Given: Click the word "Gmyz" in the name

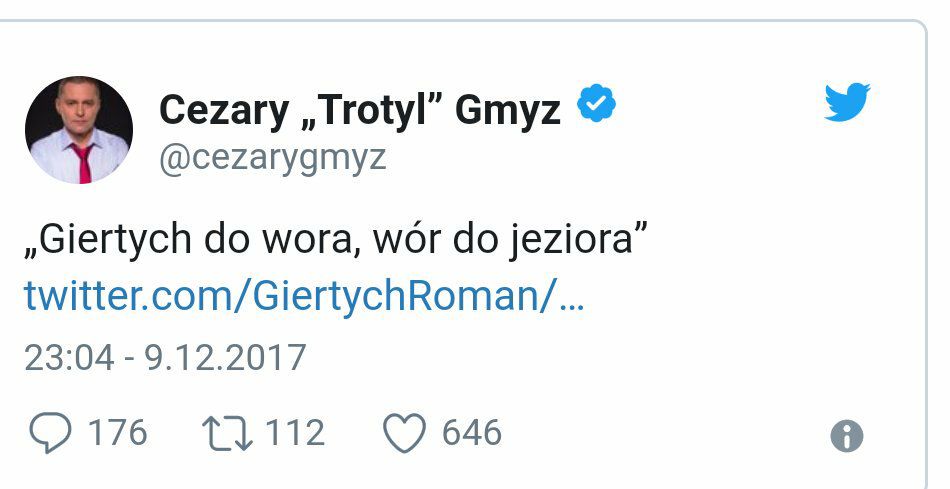Looking at the screenshot, I should pyautogui.click(x=508, y=109).
